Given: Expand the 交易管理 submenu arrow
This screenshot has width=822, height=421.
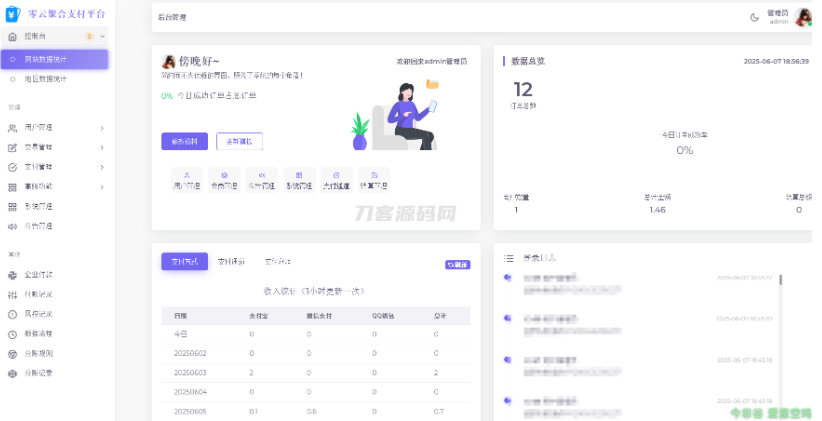Looking at the screenshot, I should pyautogui.click(x=102, y=148).
